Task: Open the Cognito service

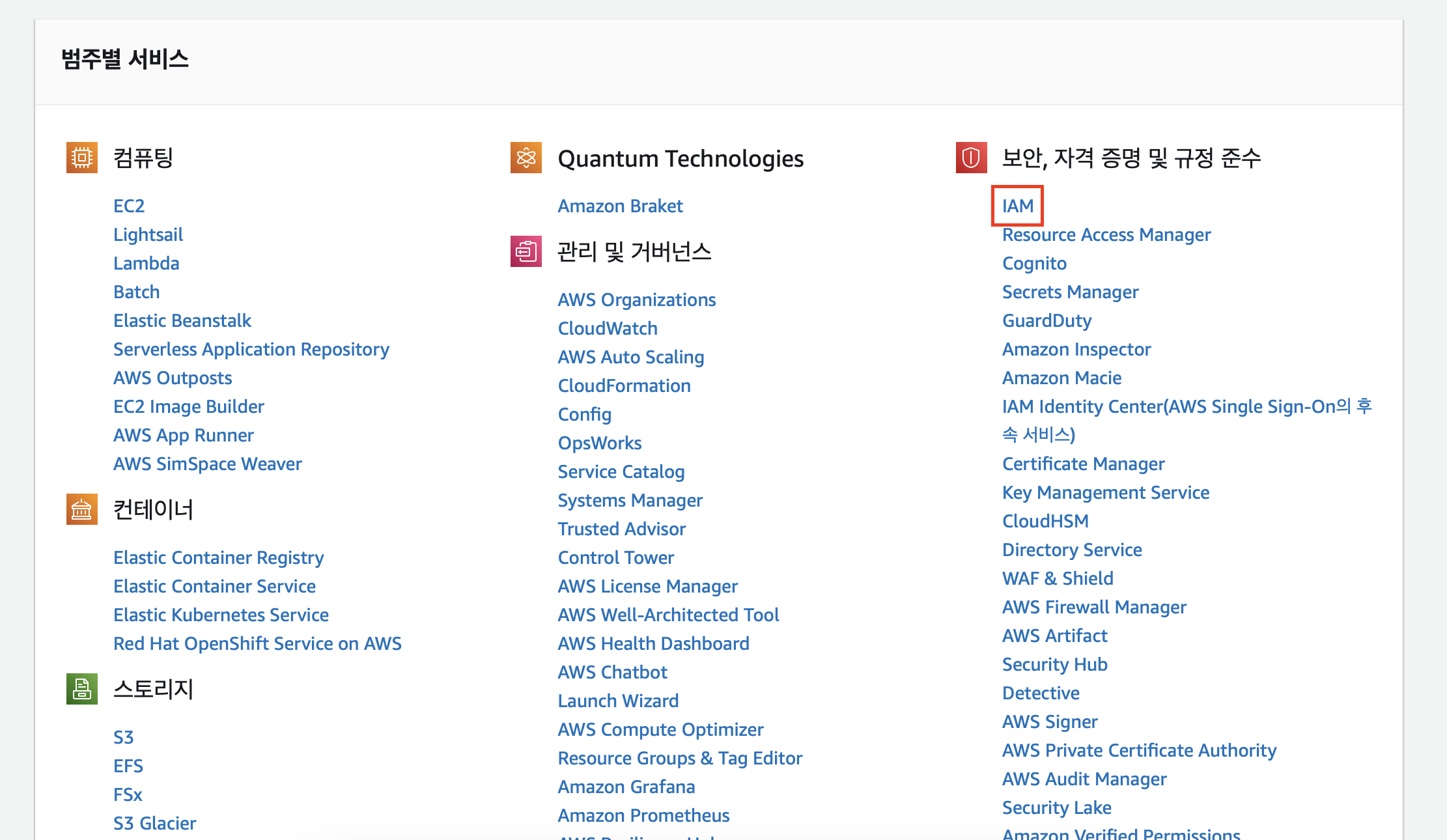Action: 1034,264
